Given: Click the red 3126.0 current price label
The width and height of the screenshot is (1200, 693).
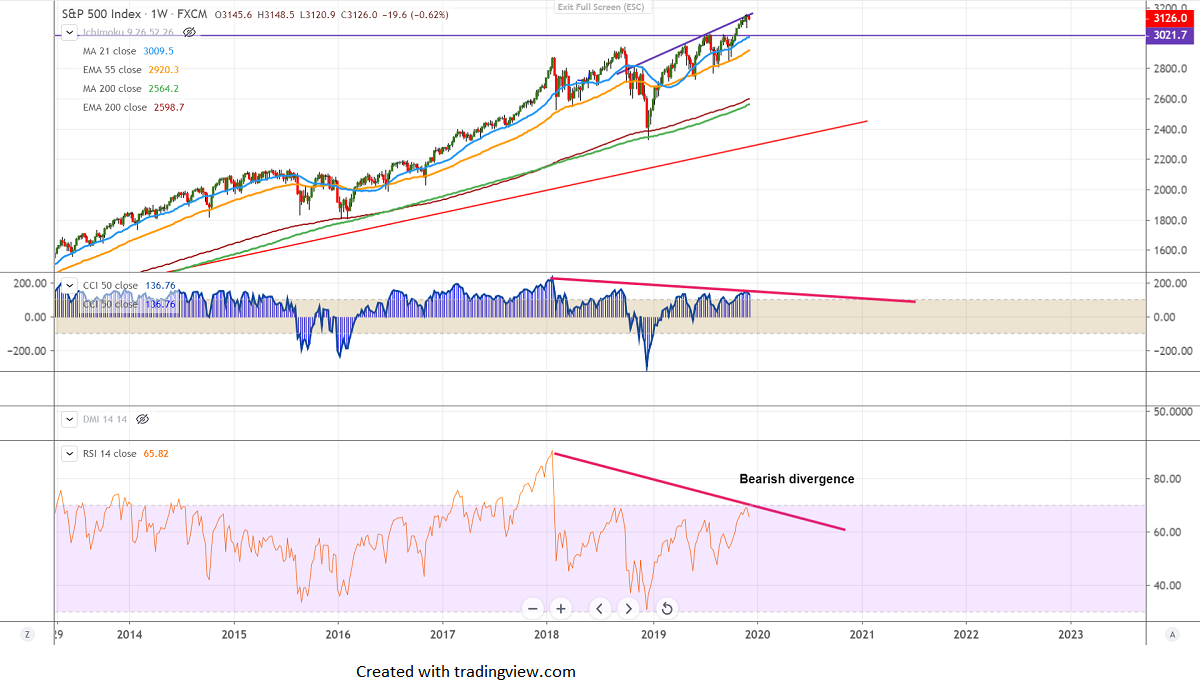Looking at the screenshot, I should coord(1172,18).
